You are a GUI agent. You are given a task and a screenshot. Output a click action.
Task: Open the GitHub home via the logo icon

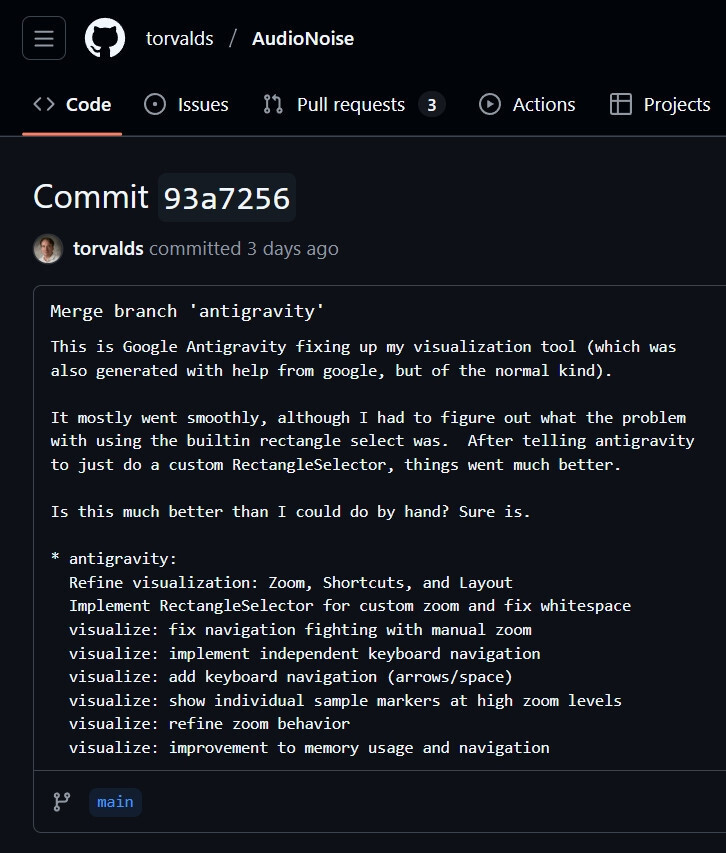pos(104,38)
